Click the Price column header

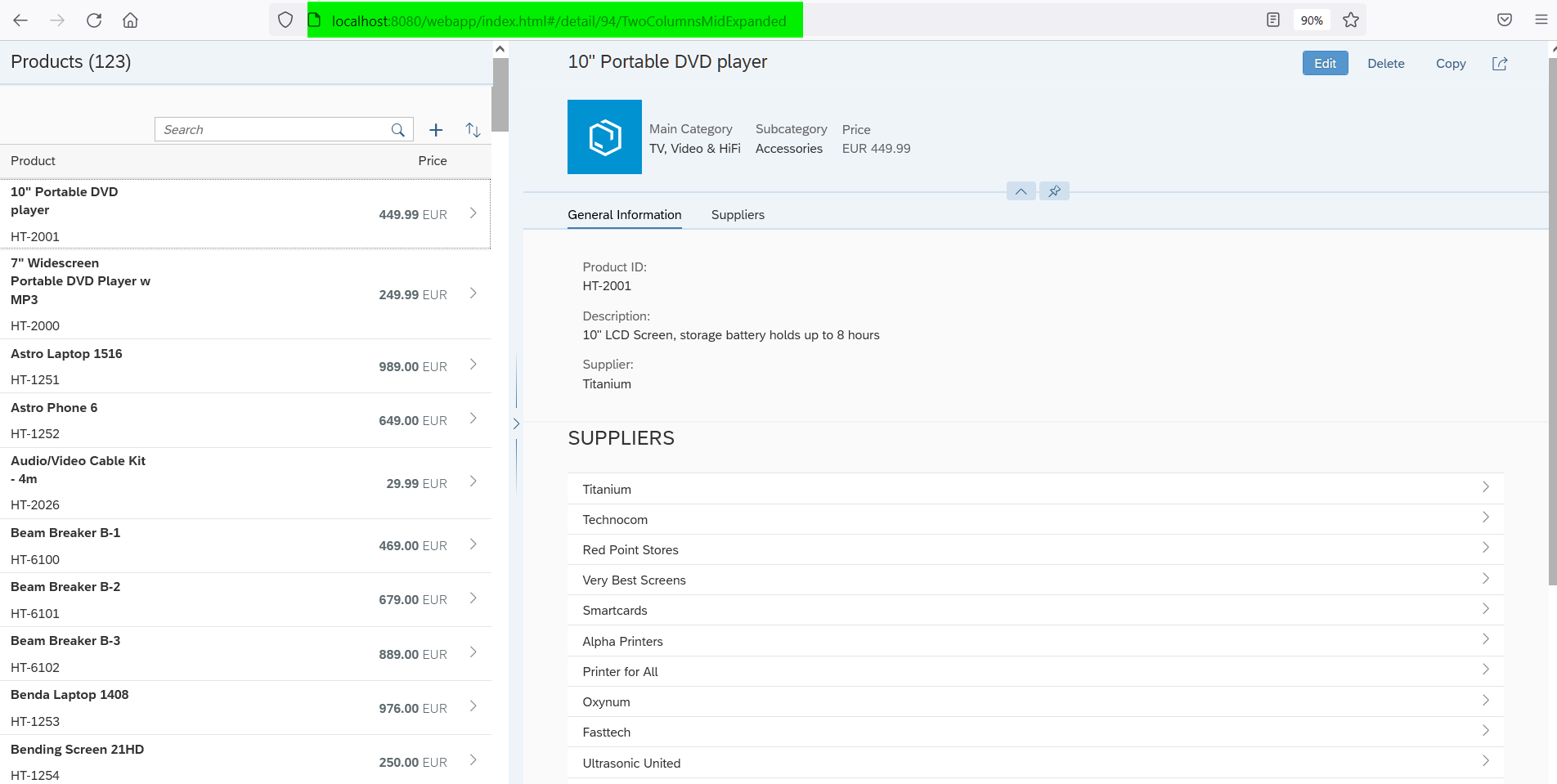(x=433, y=161)
